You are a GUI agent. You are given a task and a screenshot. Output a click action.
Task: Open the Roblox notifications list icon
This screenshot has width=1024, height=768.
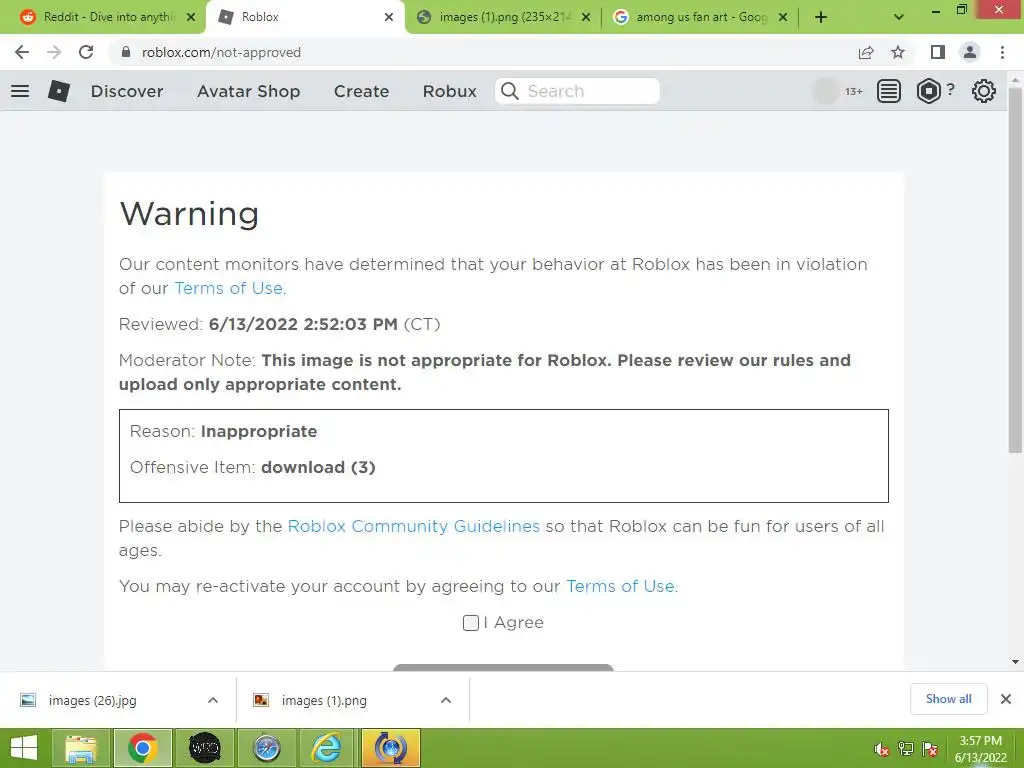[888, 91]
